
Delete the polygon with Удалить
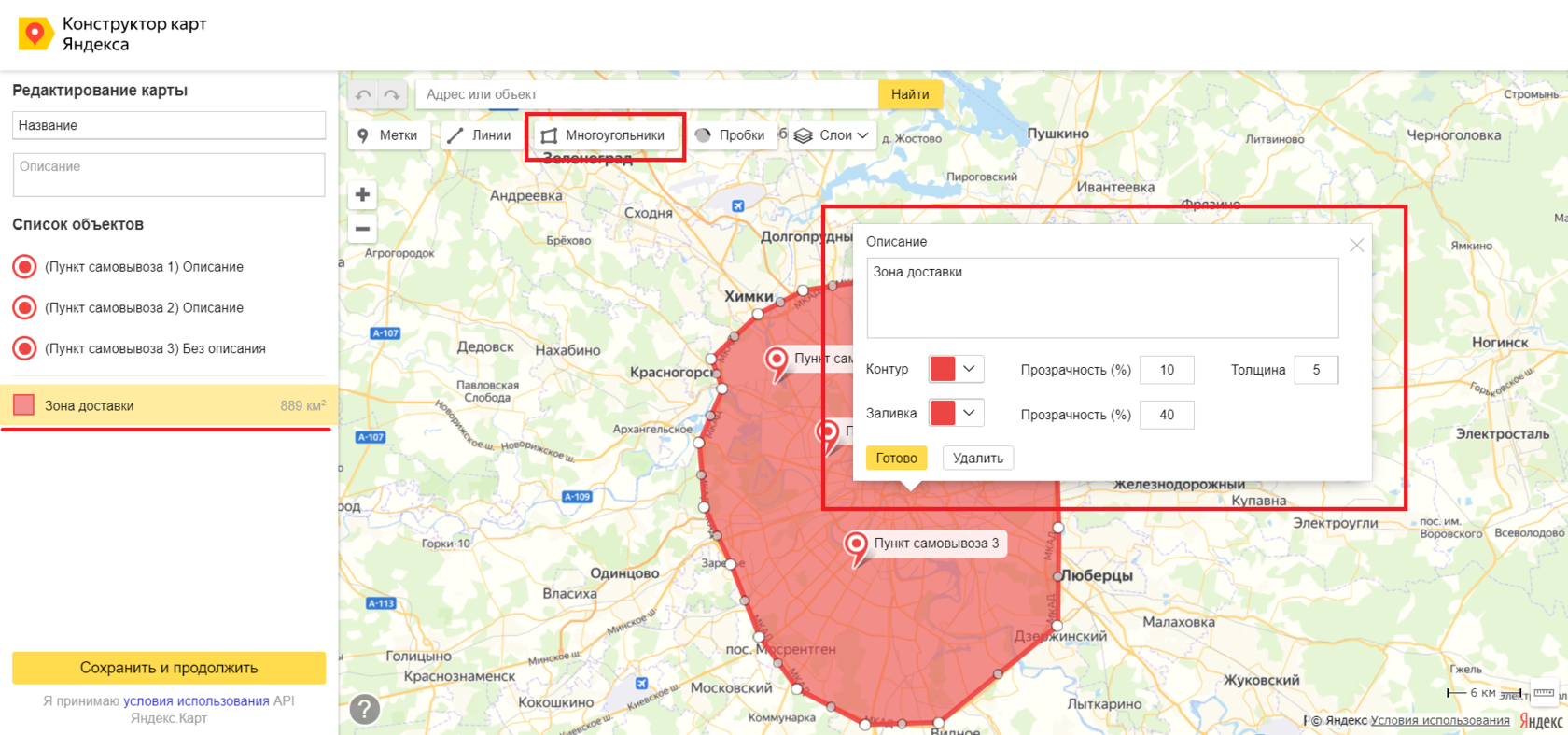(978, 458)
